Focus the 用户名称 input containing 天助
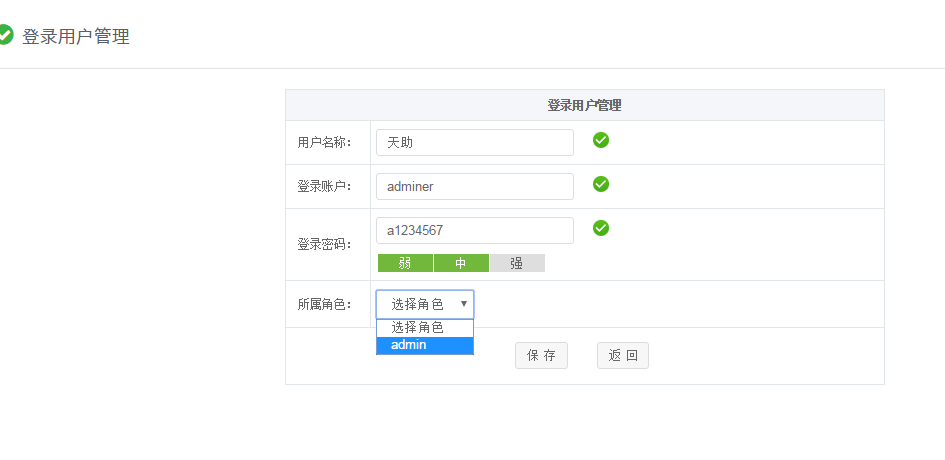 [475, 143]
